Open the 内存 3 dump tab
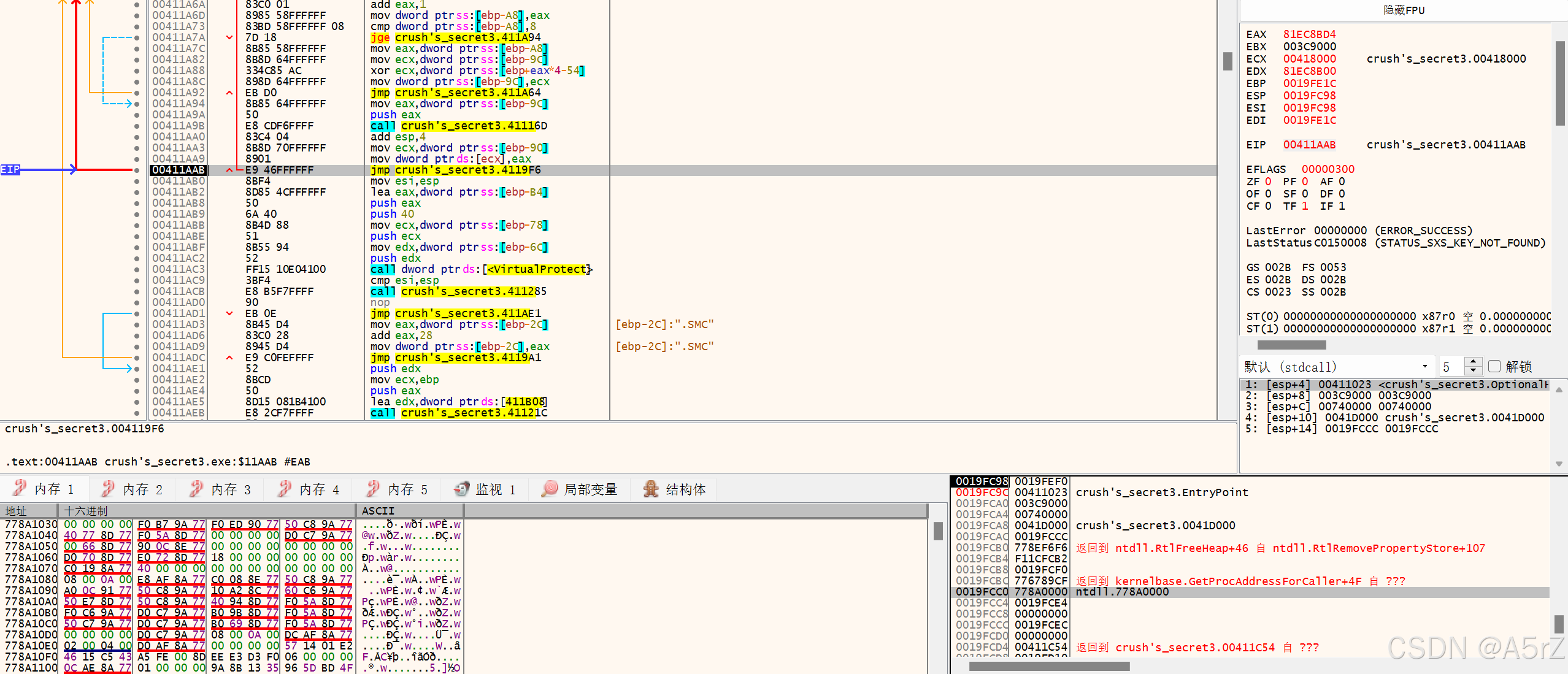Screen dimensions: 1568x674 (x=221, y=489)
